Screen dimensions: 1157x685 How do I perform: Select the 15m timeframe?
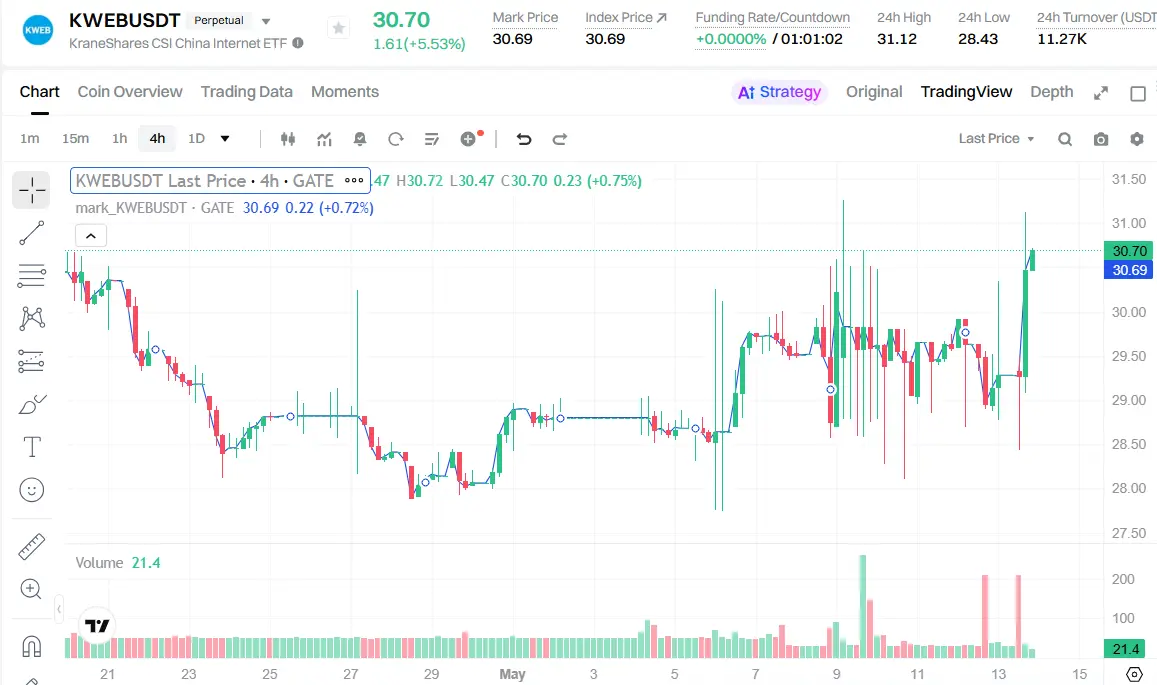(75, 139)
